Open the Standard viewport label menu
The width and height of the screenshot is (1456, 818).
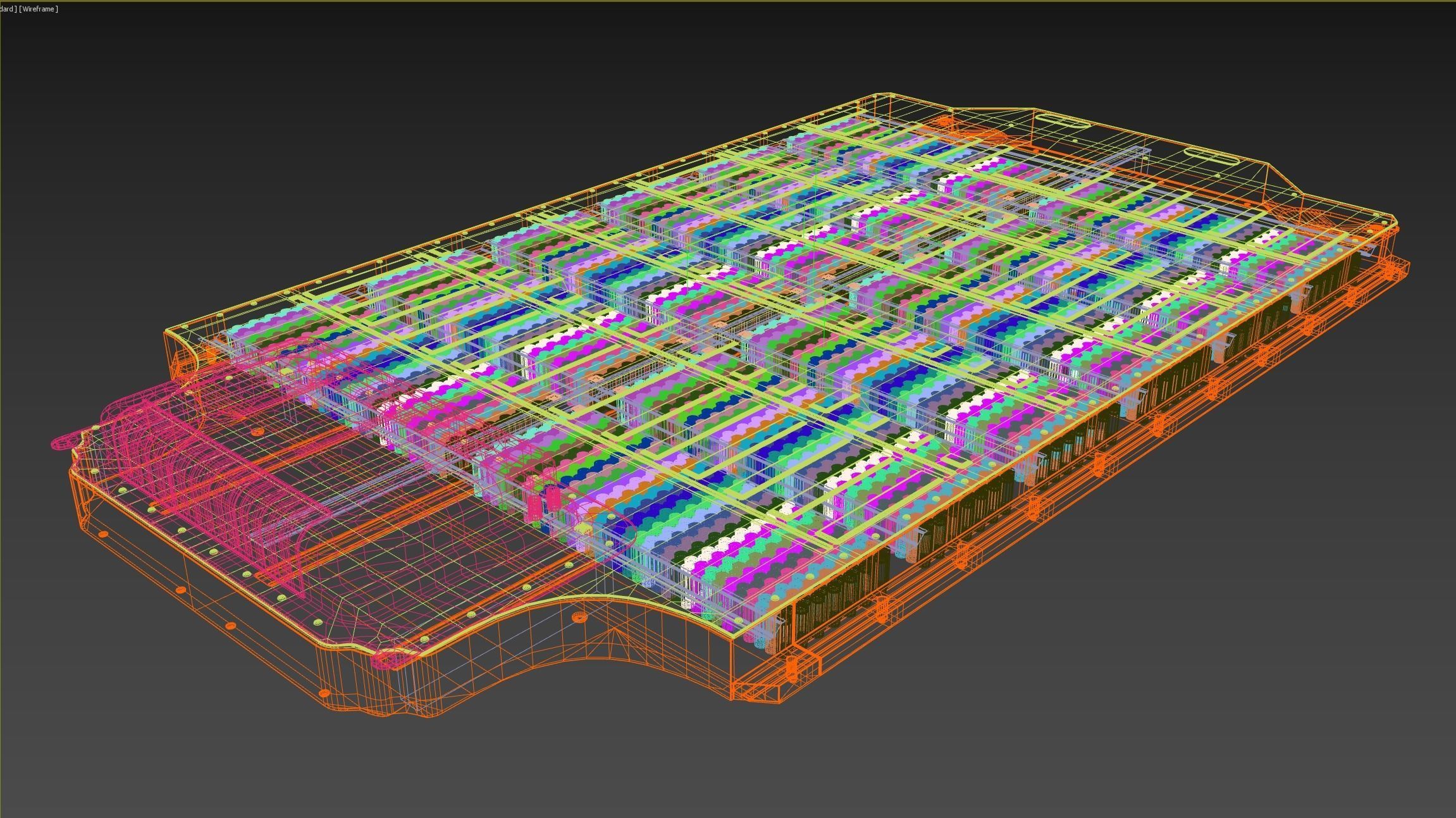click(8, 9)
